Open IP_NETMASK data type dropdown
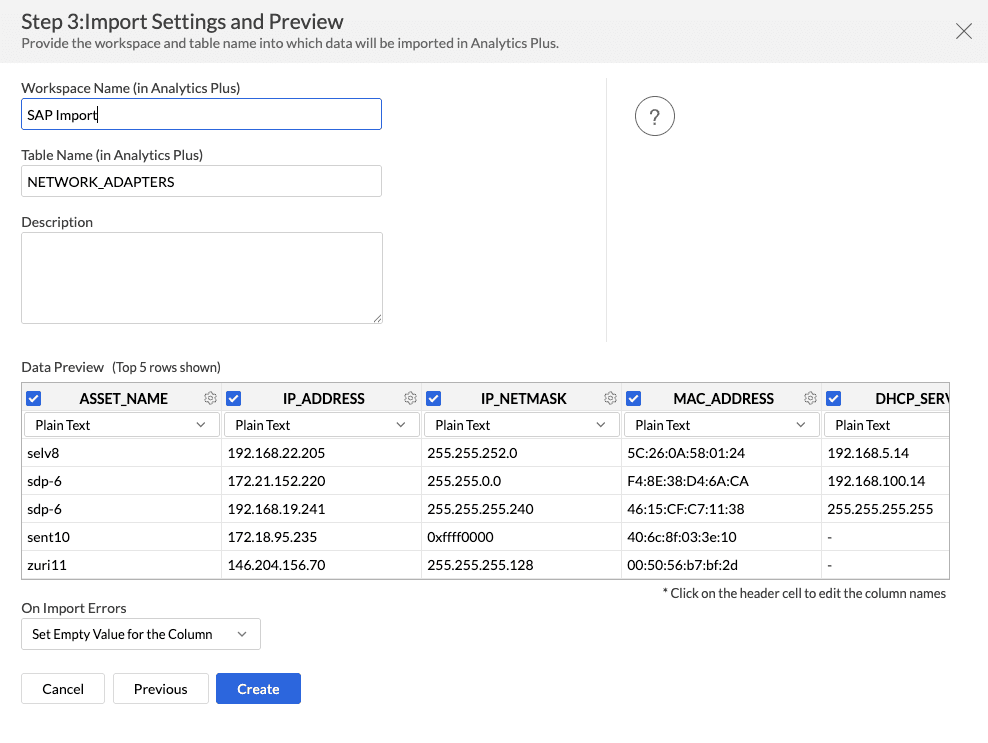 click(521, 425)
